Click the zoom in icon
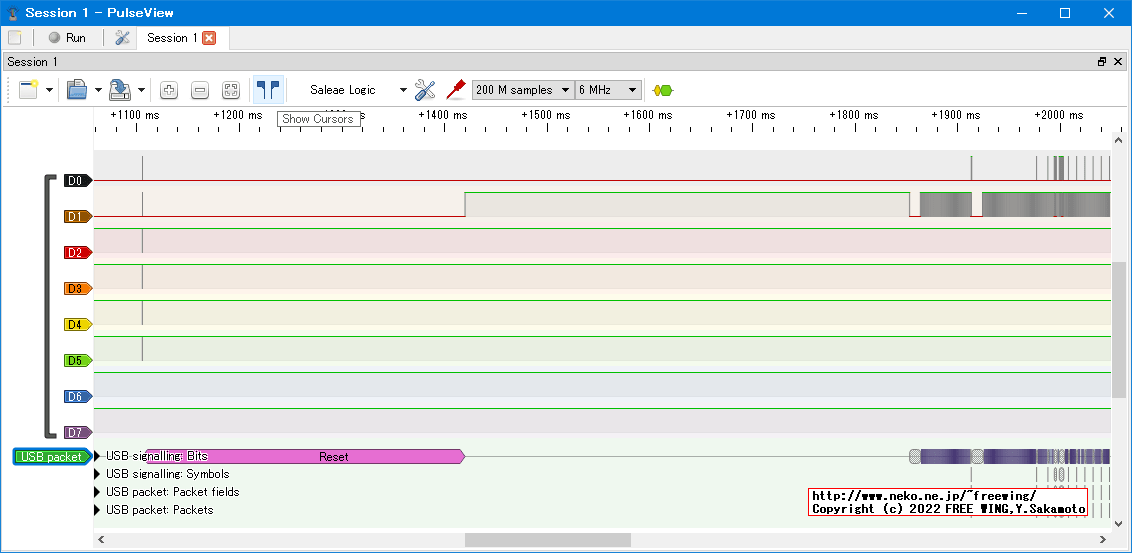The image size is (1132, 553). tap(169, 90)
